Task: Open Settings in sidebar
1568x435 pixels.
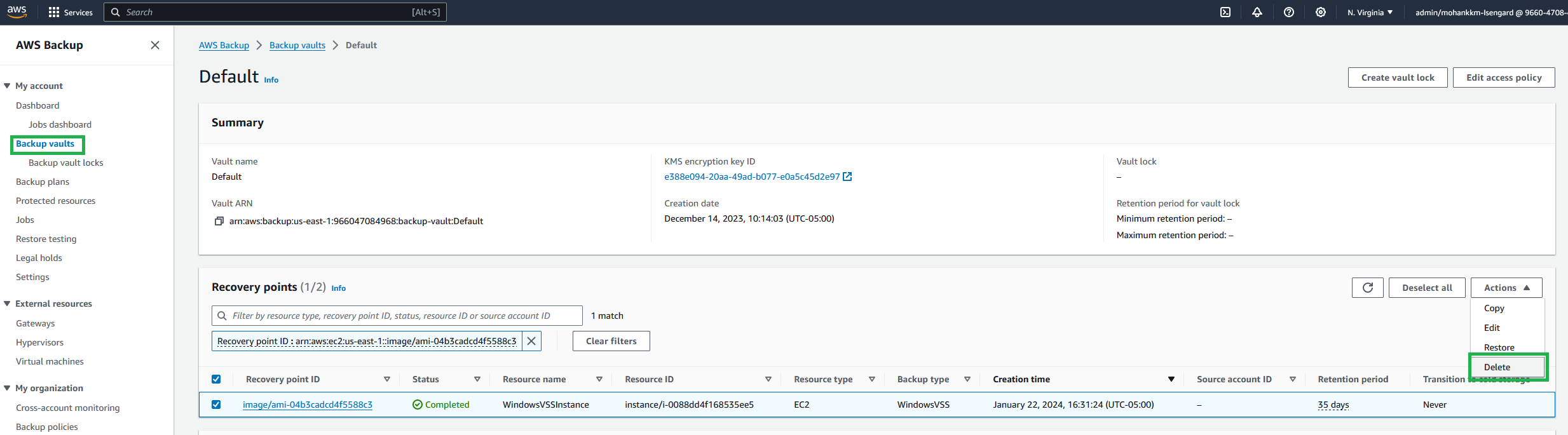Action: pos(32,277)
